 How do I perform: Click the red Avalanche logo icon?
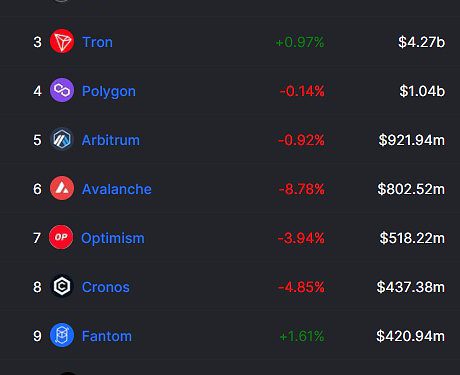[62, 188]
